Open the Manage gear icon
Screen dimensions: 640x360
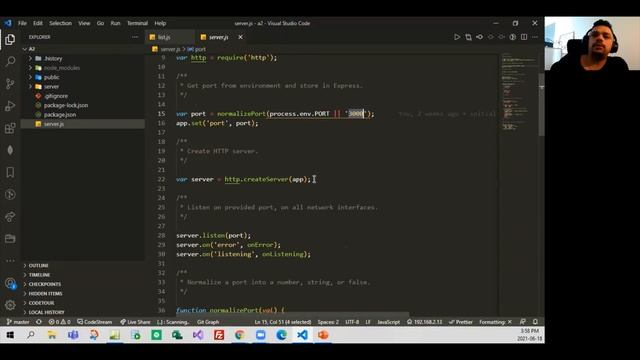[10, 304]
